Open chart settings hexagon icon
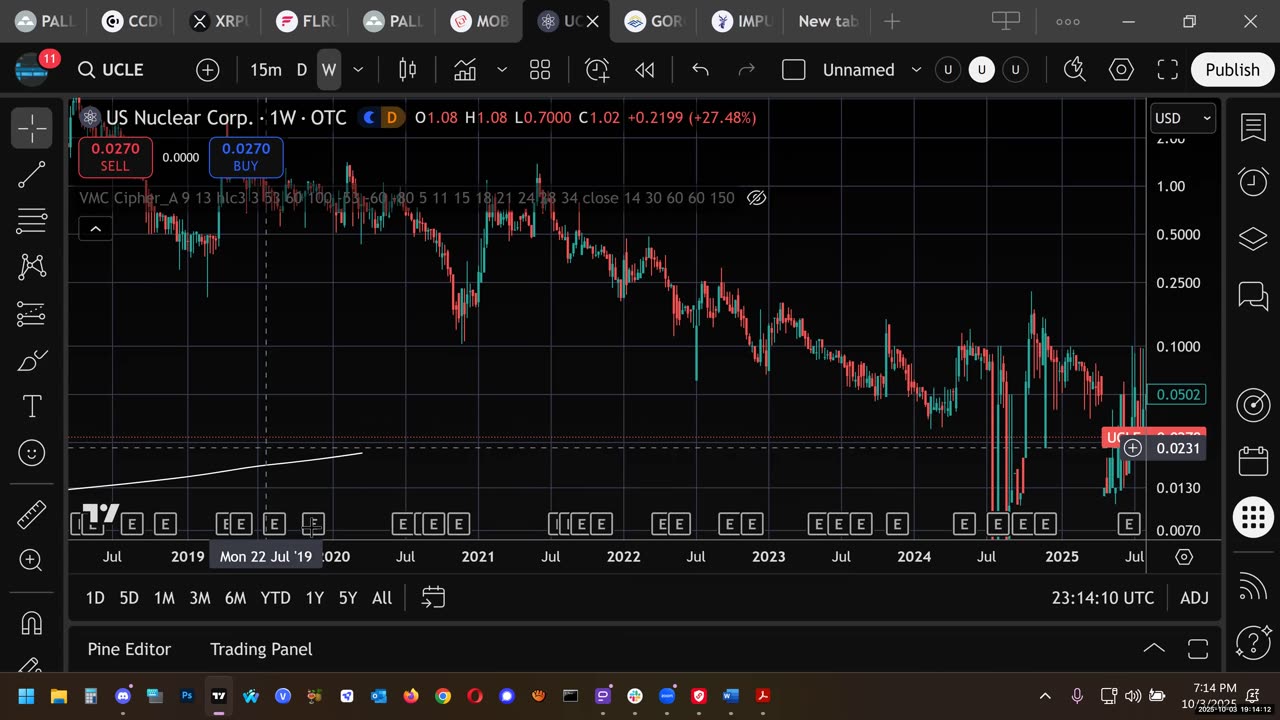The height and width of the screenshot is (720, 1280). pos(1121,69)
